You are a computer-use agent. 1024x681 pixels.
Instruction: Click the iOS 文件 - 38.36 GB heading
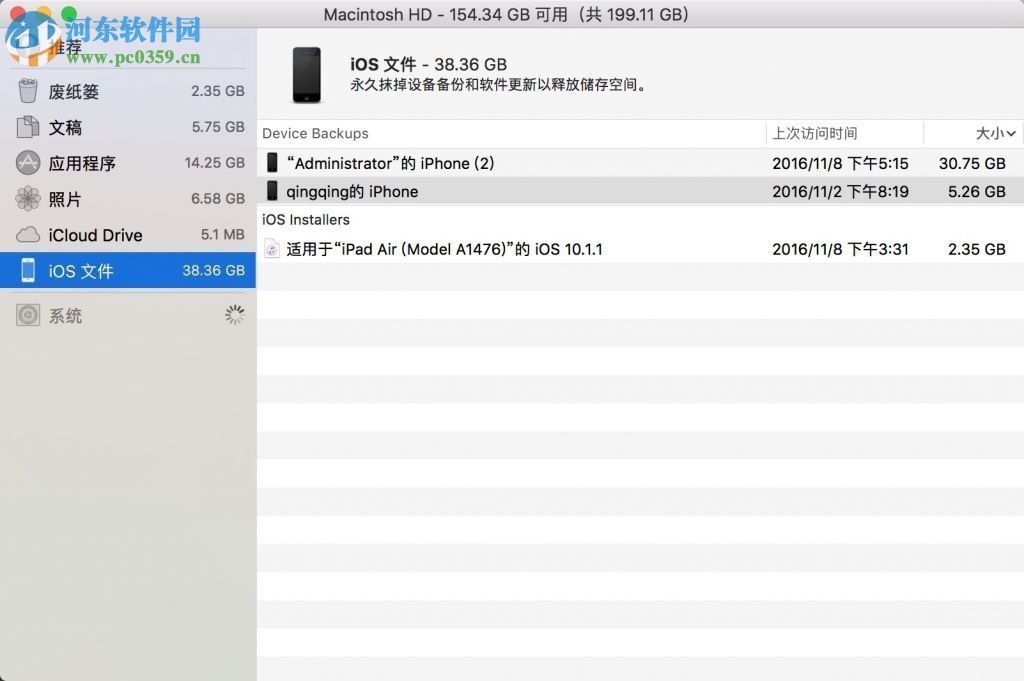pyautogui.click(x=428, y=64)
